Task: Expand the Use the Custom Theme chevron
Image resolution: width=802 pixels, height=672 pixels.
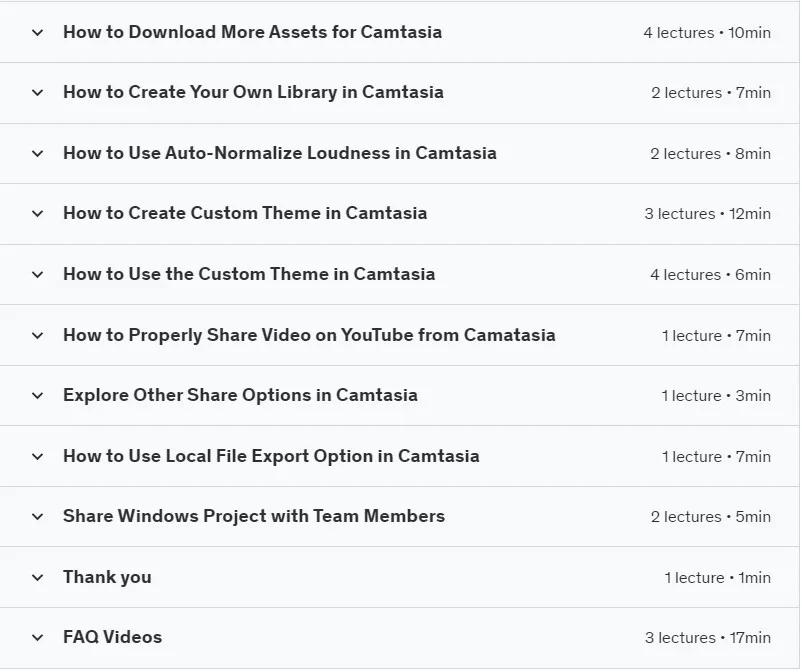Action: coord(37,275)
